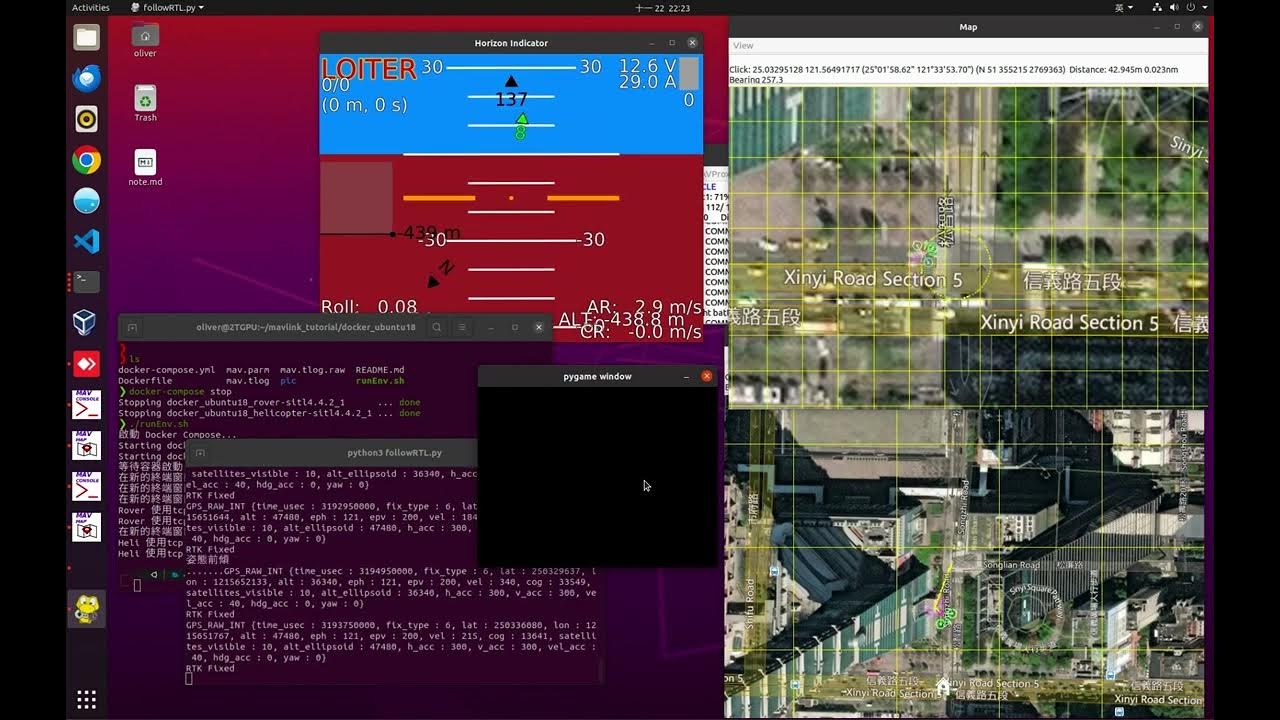This screenshot has width=1280, height=720.
Task: Click the battery level bar in Horizon Indicator
Action: coord(688,74)
